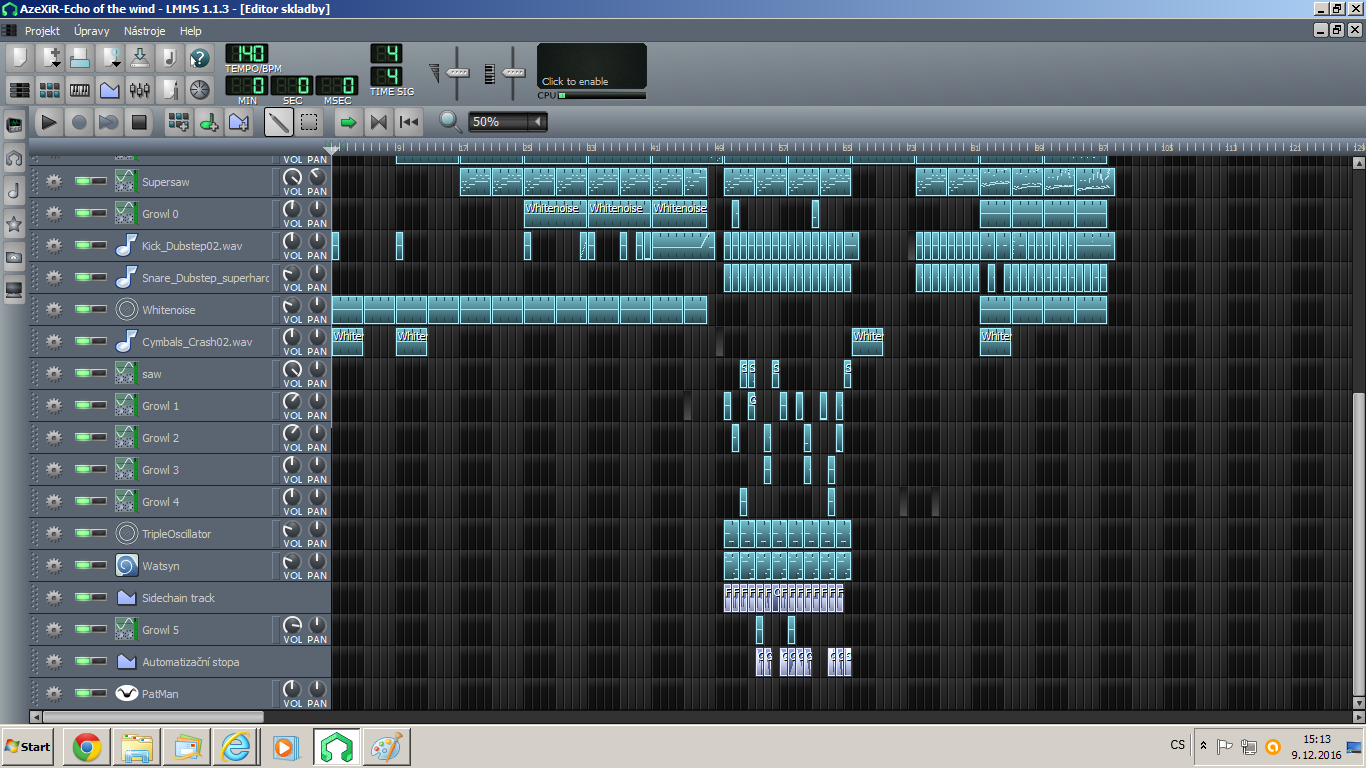
Task: Open My Presets sidebar star icon
Action: [14, 224]
